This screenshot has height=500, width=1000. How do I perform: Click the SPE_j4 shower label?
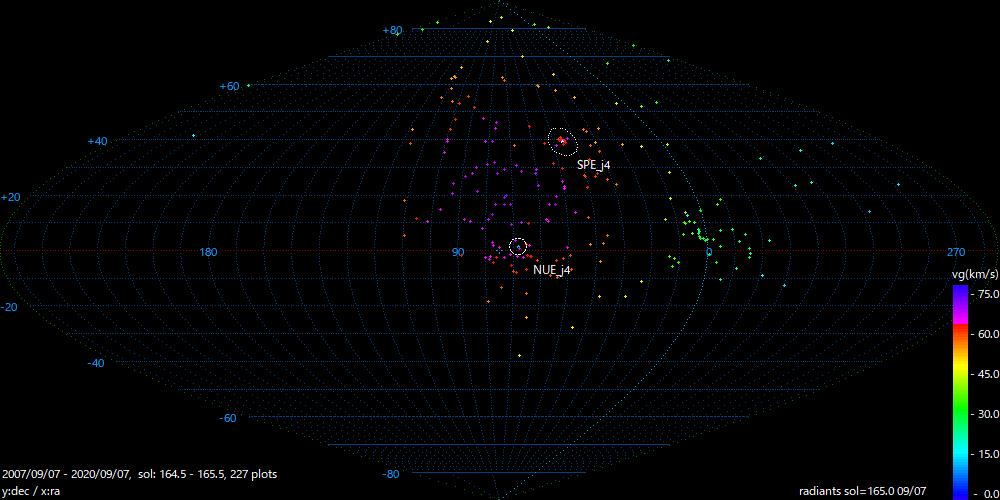click(x=593, y=164)
